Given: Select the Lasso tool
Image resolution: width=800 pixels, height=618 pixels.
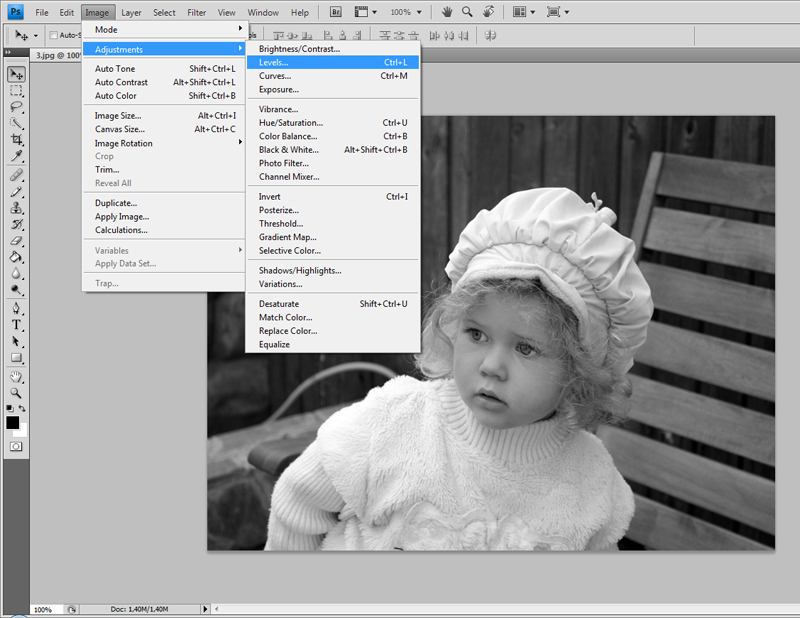Looking at the screenshot, I should [x=17, y=107].
